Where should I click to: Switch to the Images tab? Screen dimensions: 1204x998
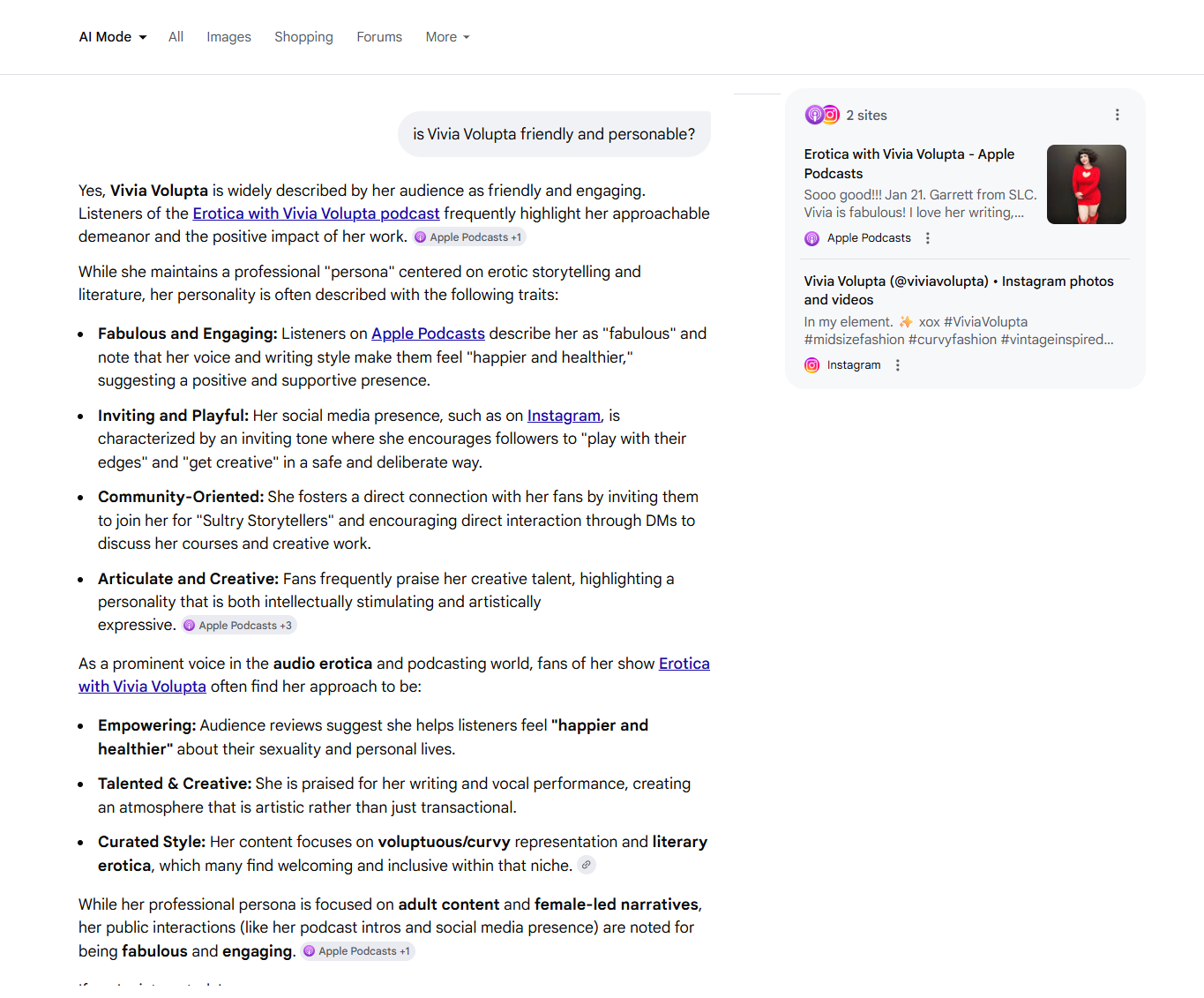[x=228, y=37]
